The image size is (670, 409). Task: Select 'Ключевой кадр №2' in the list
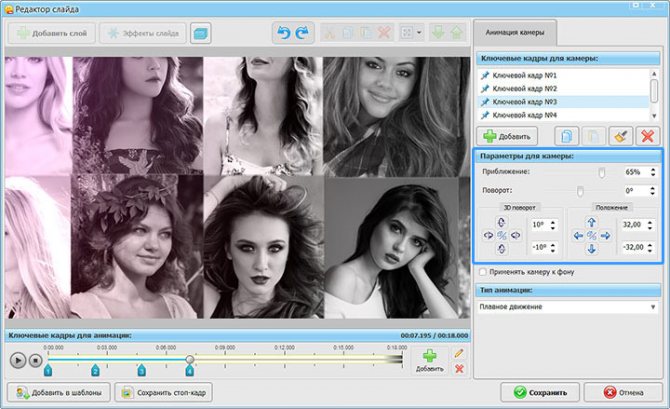(x=525, y=89)
